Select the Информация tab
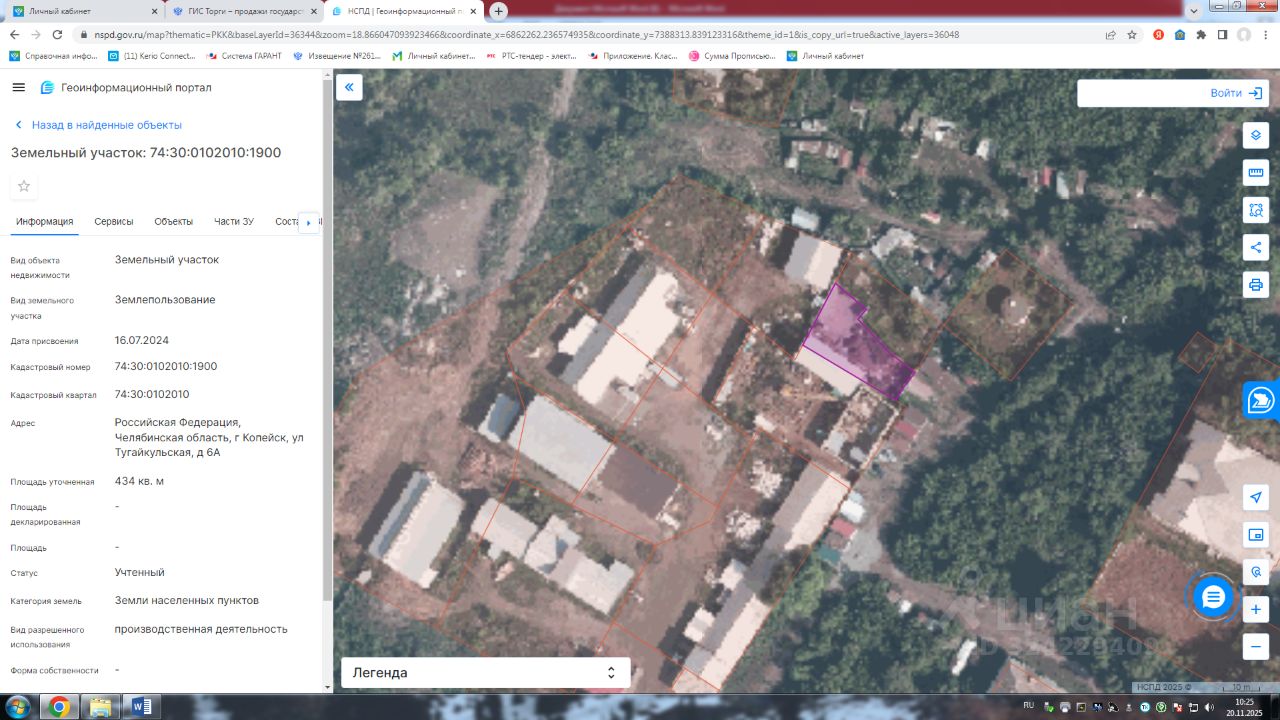The width and height of the screenshot is (1280, 720). (45, 221)
